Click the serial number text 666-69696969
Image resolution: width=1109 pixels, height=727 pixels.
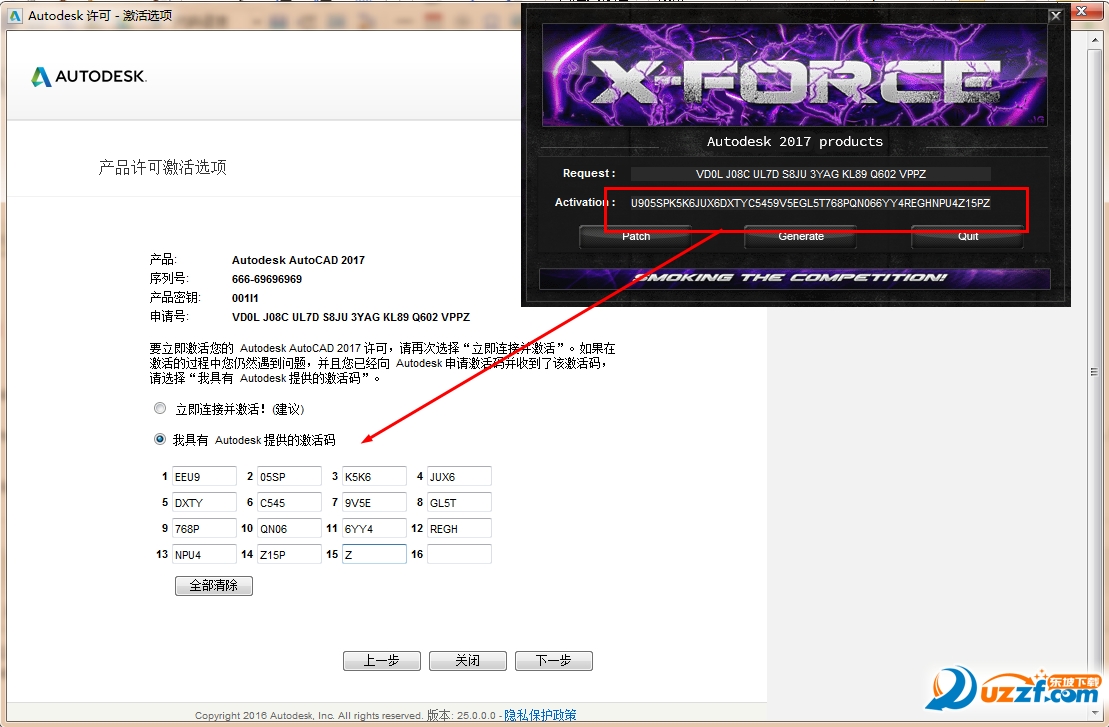point(267,279)
